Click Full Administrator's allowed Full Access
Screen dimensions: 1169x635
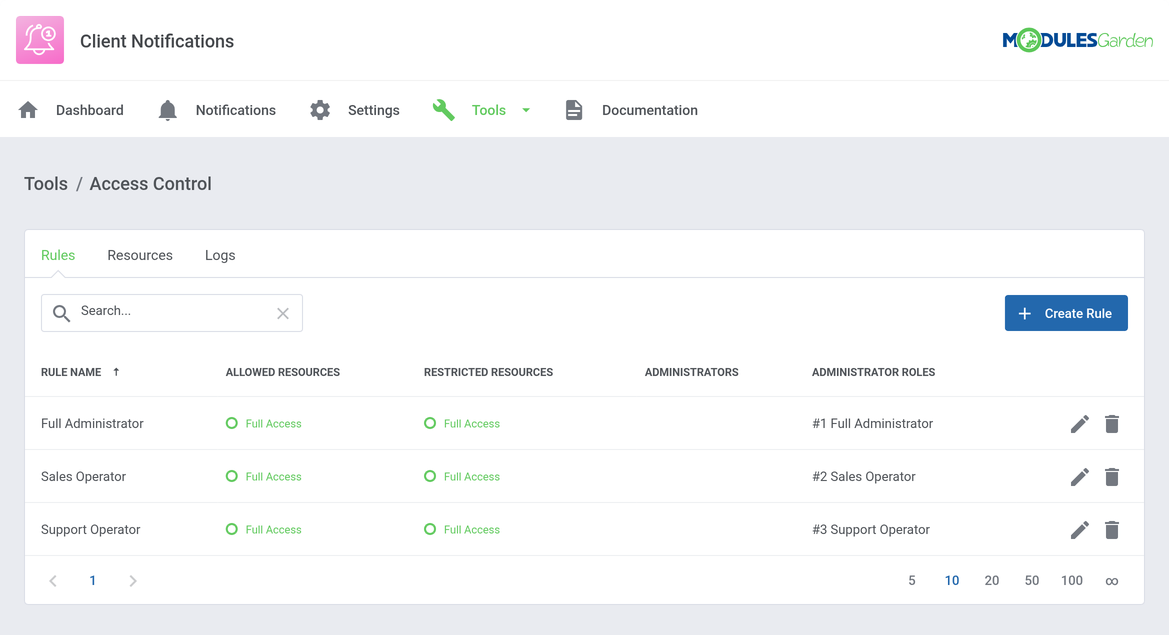click(264, 423)
